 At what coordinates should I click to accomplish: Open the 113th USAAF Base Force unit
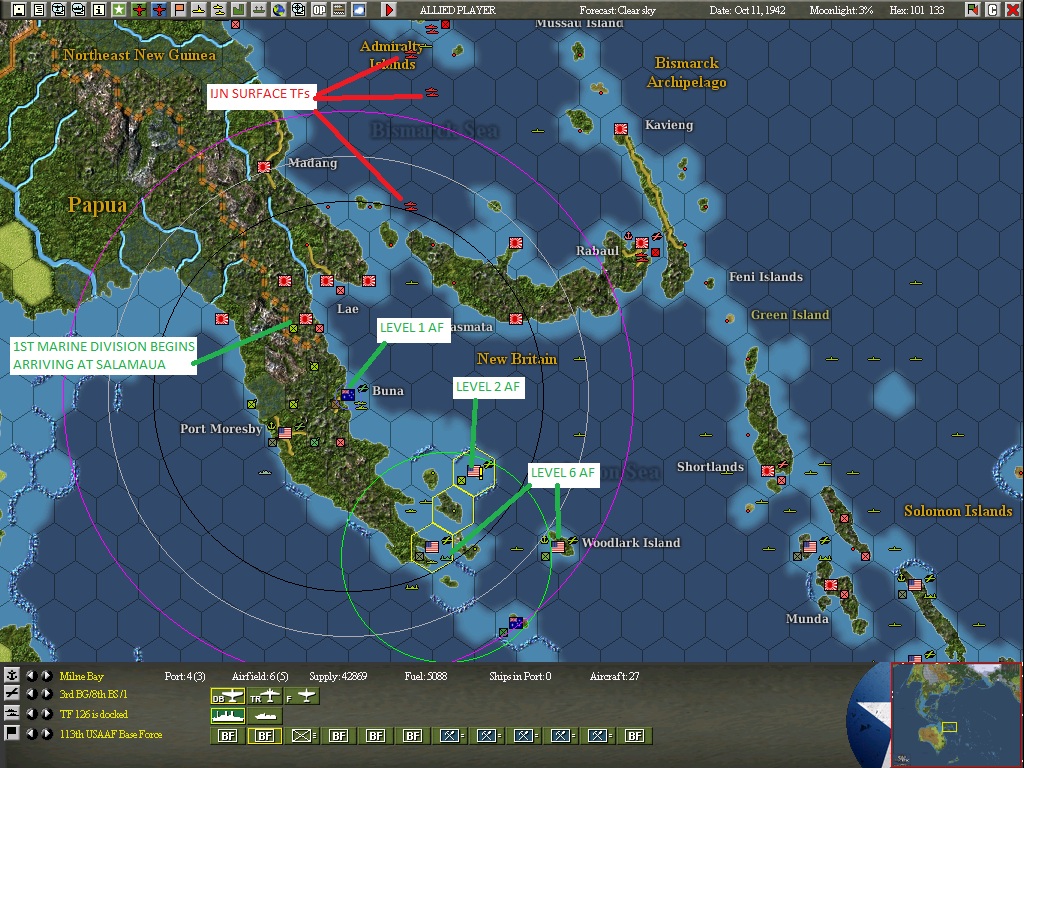point(111,734)
